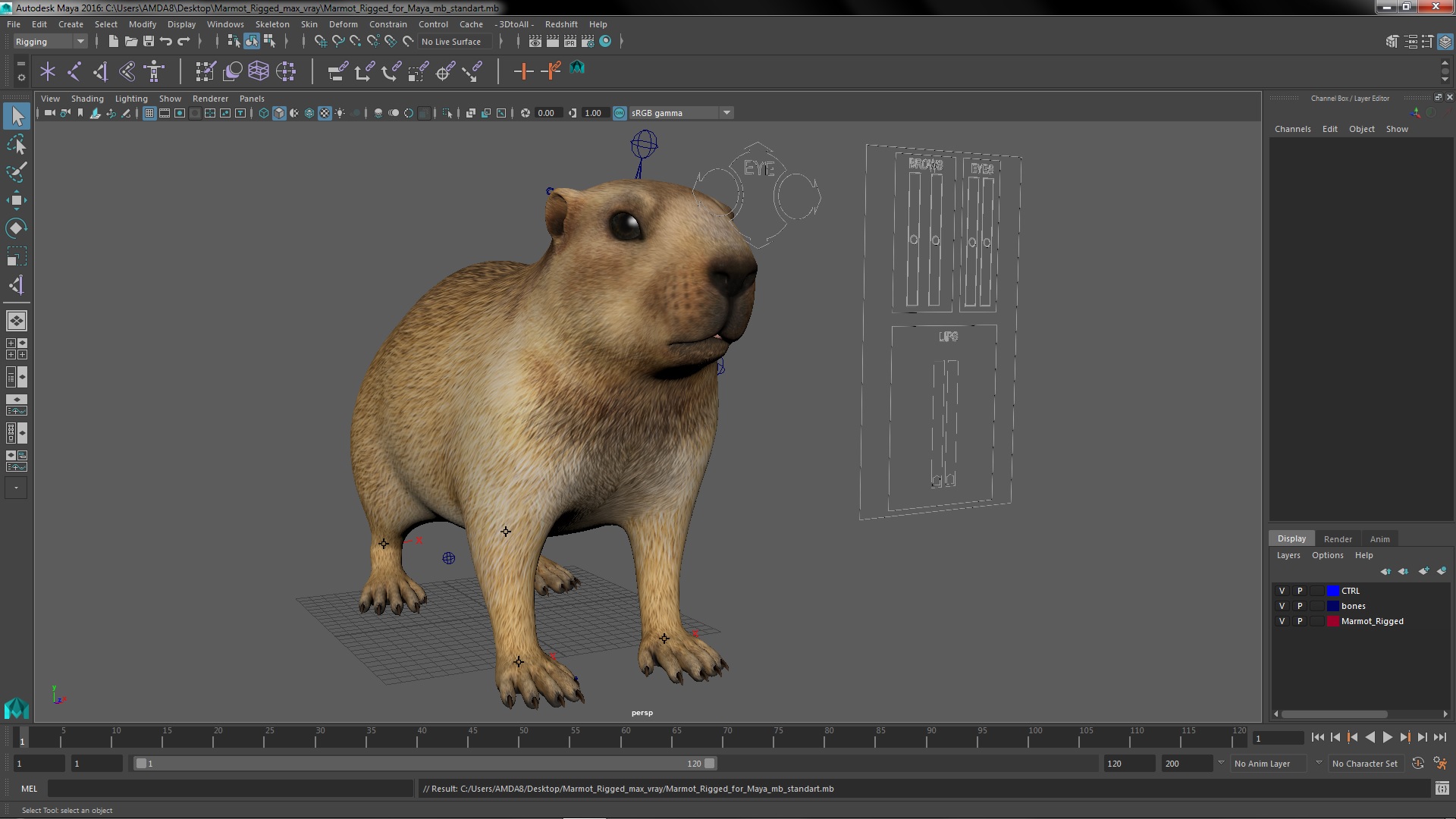
Task: Play the animation forwards
Action: (x=1387, y=737)
